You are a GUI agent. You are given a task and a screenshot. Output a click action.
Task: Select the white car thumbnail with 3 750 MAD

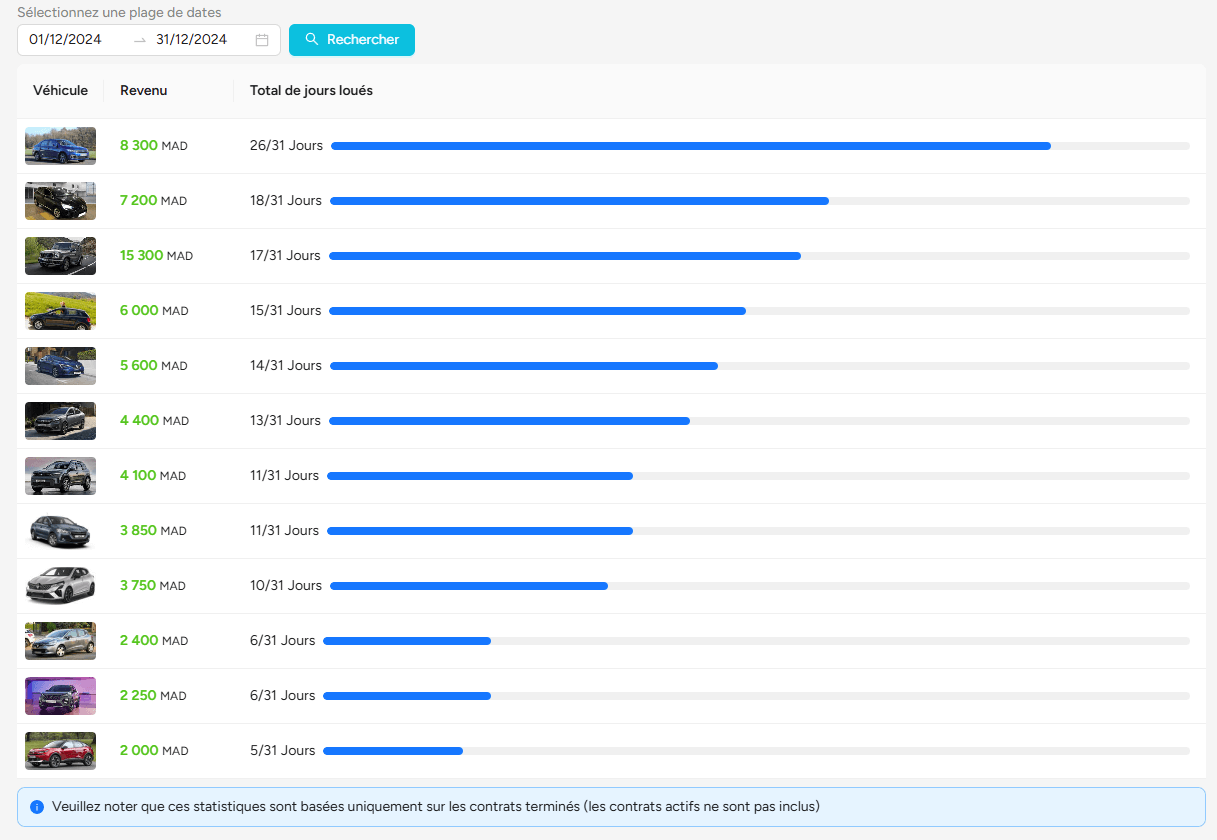click(60, 586)
